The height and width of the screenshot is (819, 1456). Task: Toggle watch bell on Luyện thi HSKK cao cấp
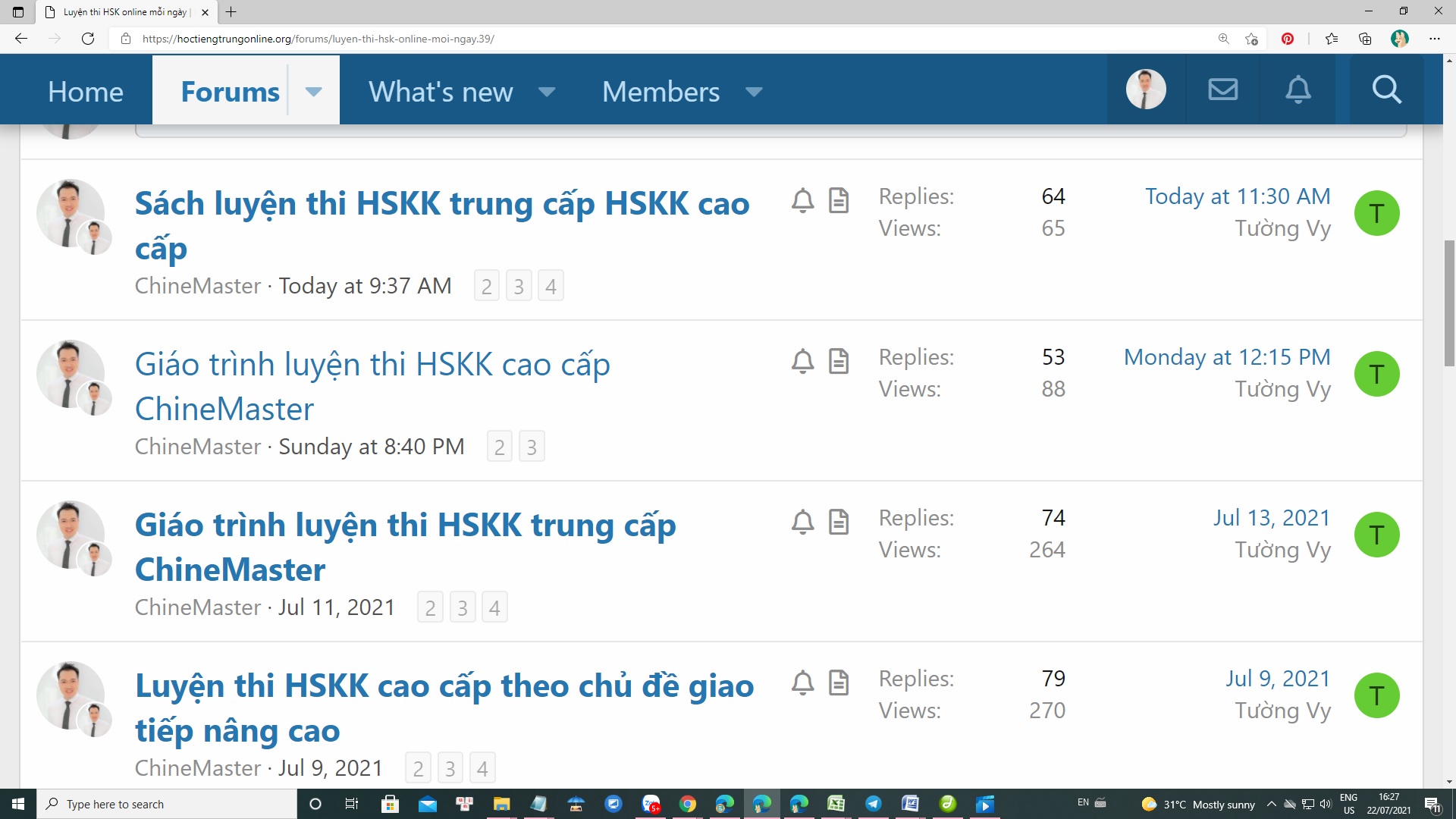[802, 683]
